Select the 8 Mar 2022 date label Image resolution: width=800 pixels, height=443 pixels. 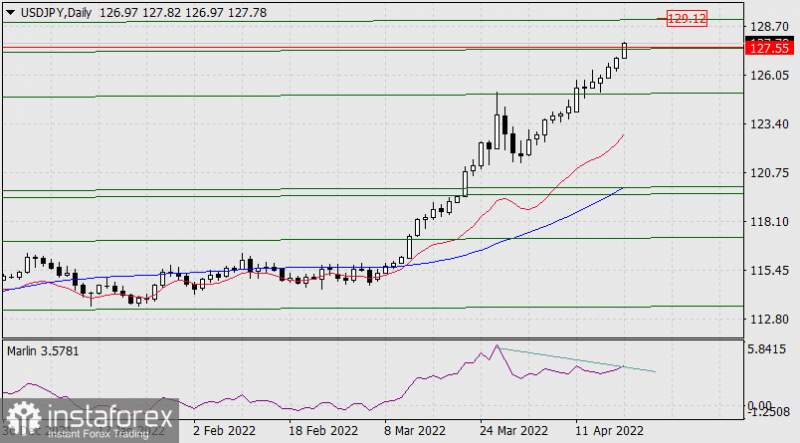click(415, 430)
